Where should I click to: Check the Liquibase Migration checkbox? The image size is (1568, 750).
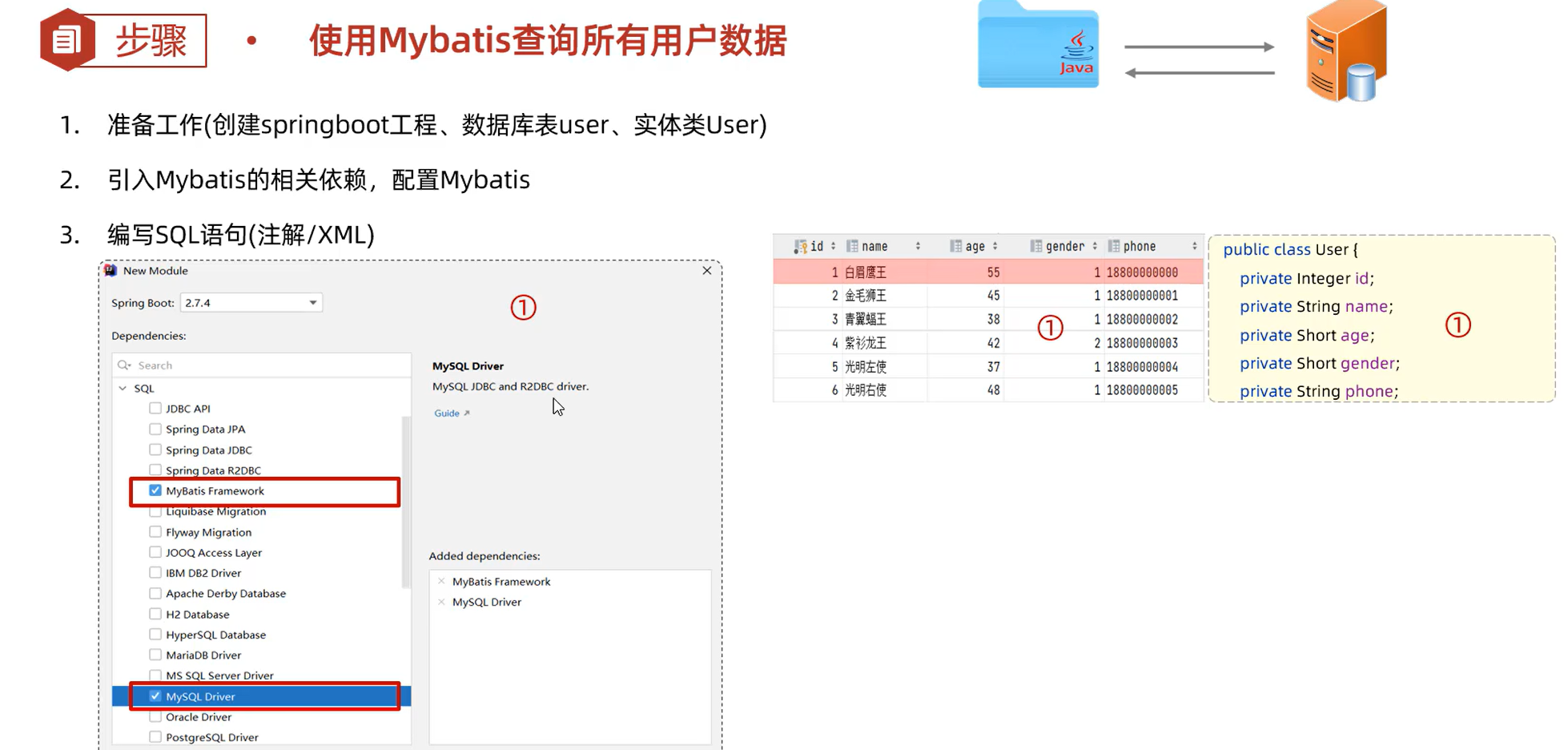pyautogui.click(x=155, y=512)
